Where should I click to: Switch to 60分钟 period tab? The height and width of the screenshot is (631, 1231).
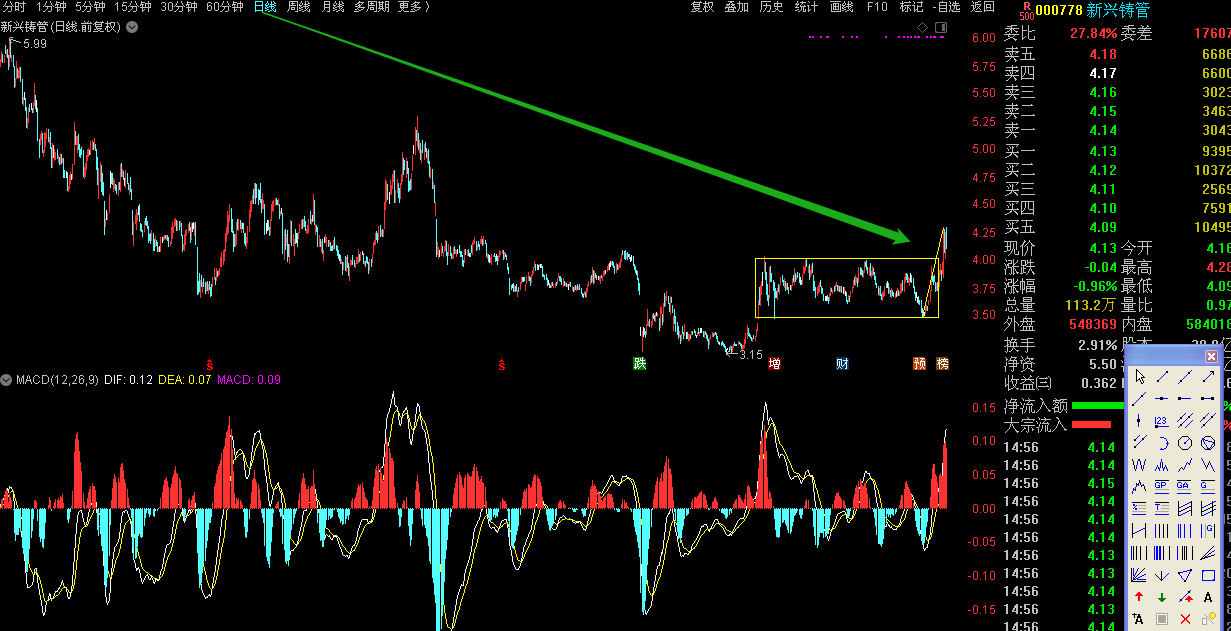click(x=225, y=7)
